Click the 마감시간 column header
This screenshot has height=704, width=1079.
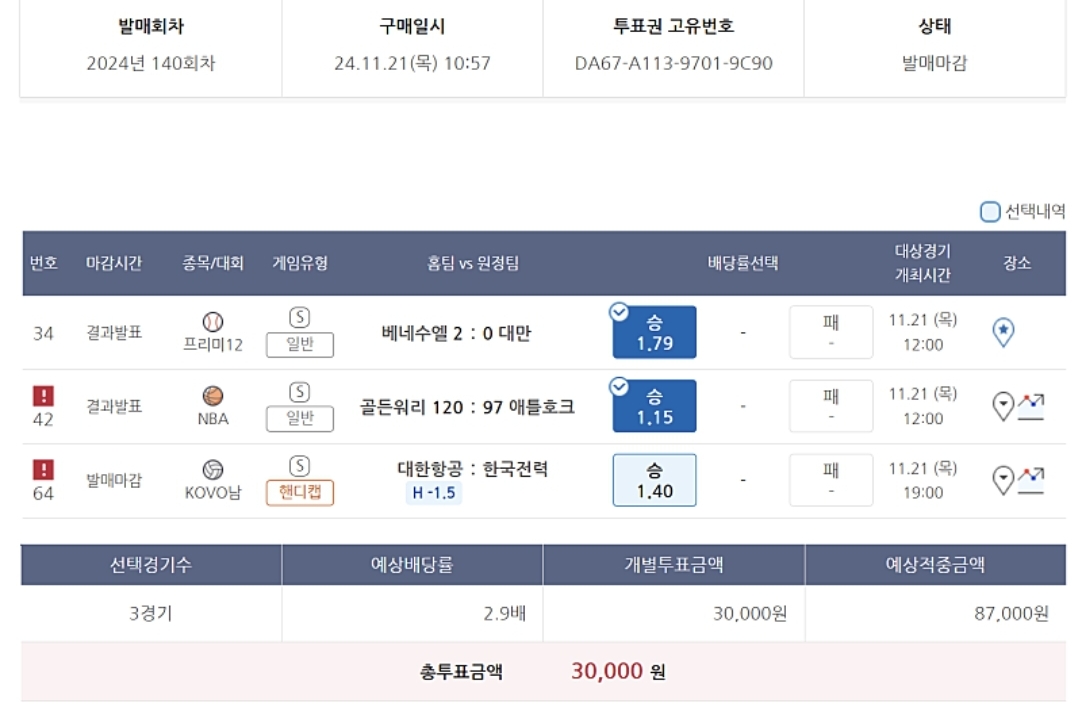click(x=114, y=264)
